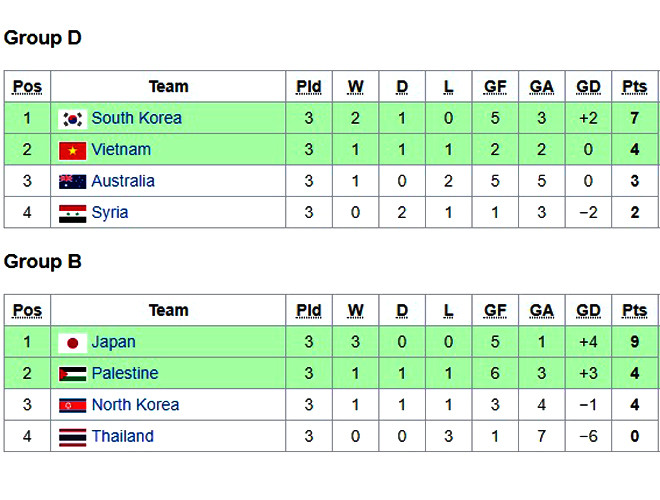Screen dimensions: 660x500
Task: Click the Pts header in Group D table
Action: click(x=634, y=87)
